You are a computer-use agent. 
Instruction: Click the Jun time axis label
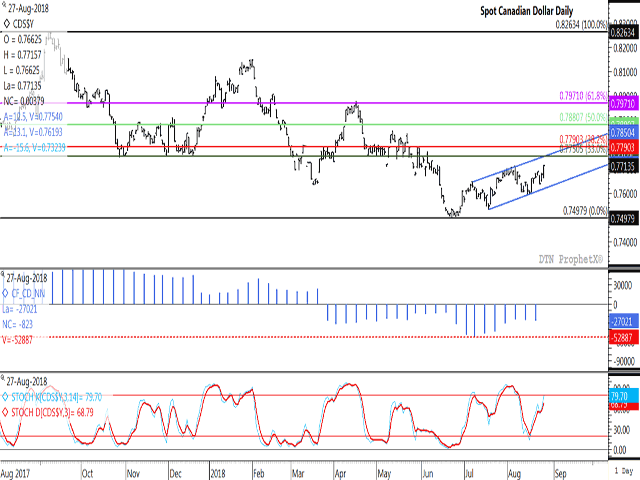click(x=427, y=473)
